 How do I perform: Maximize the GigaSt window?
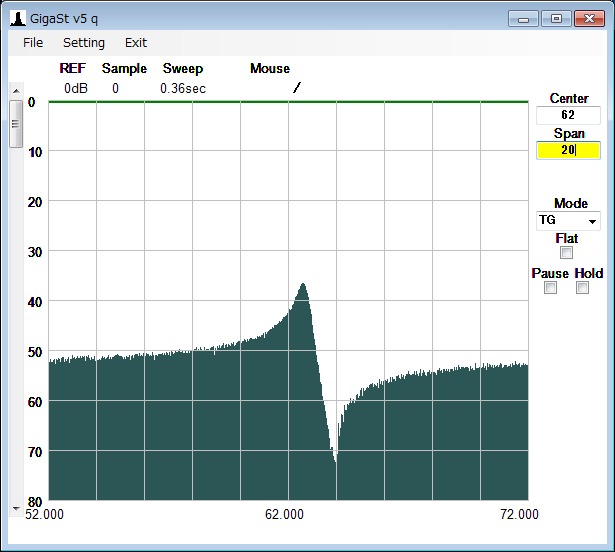pos(554,18)
